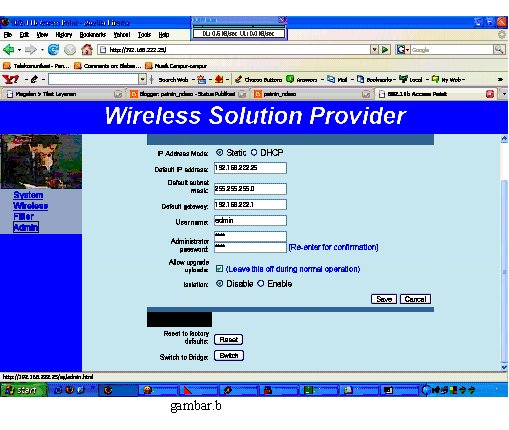The height and width of the screenshot is (430, 509).
Task: Select Enable for isolation
Action: click(261, 283)
